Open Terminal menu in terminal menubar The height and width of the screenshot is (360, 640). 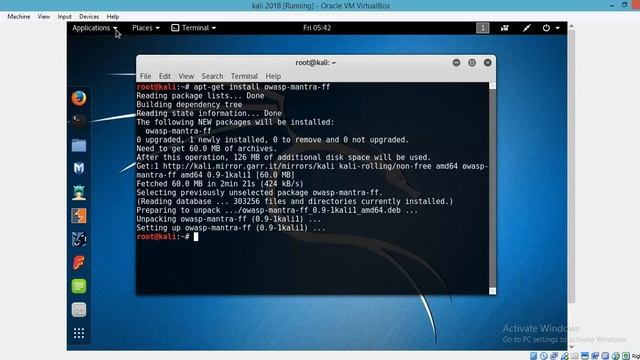244,76
